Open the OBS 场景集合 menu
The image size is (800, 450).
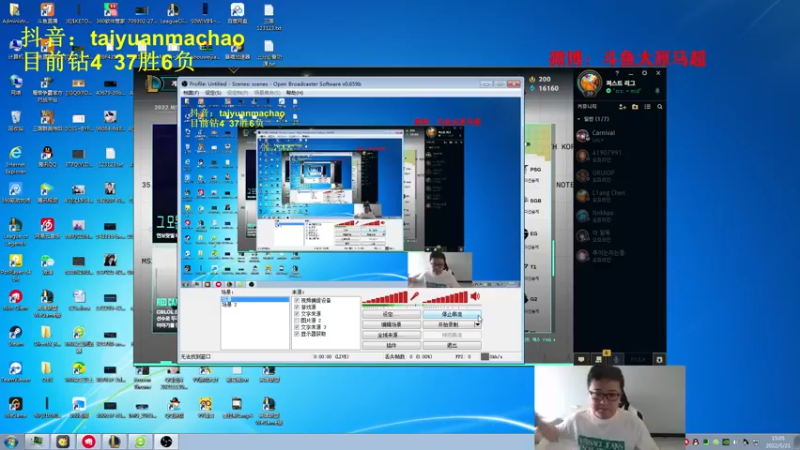click(x=267, y=93)
